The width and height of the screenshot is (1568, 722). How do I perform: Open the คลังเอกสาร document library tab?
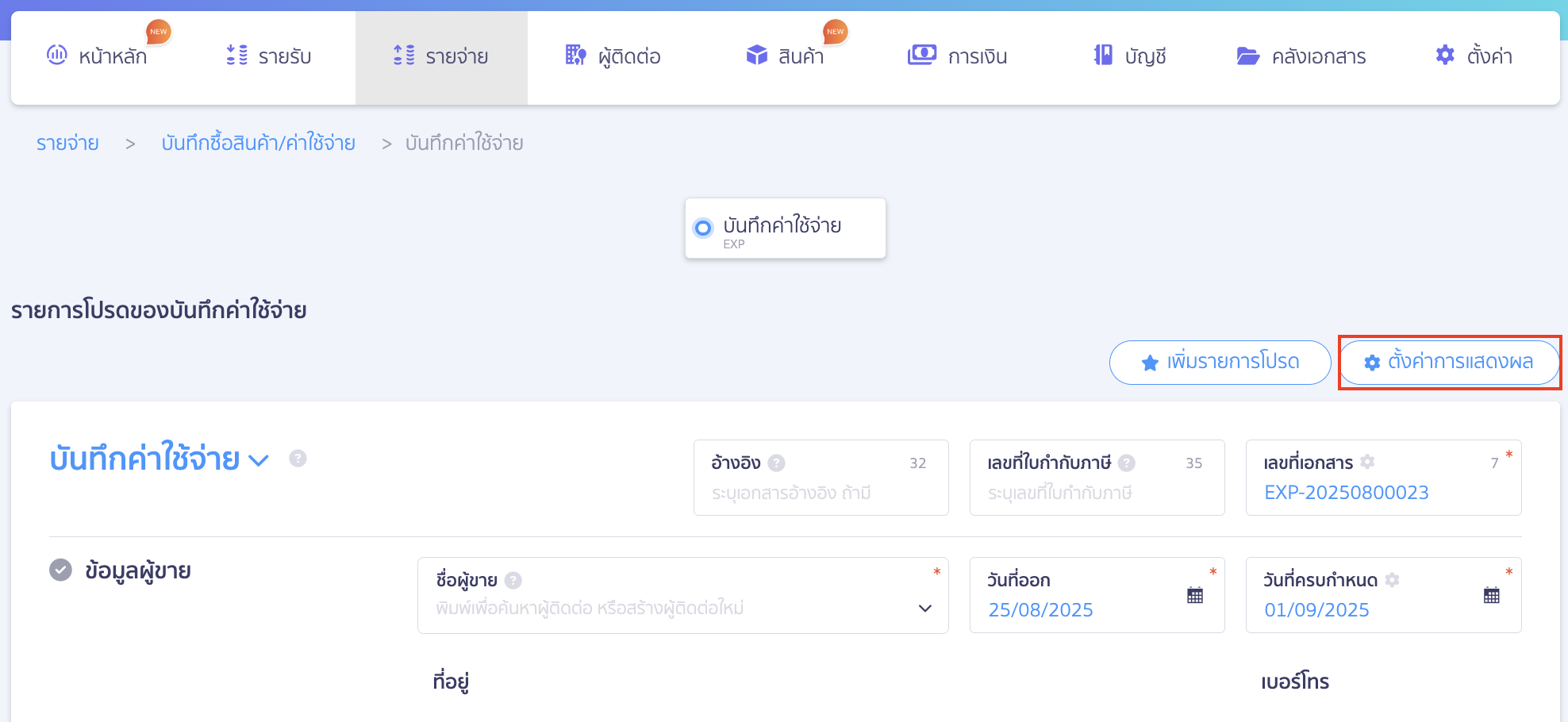(x=1302, y=56)
